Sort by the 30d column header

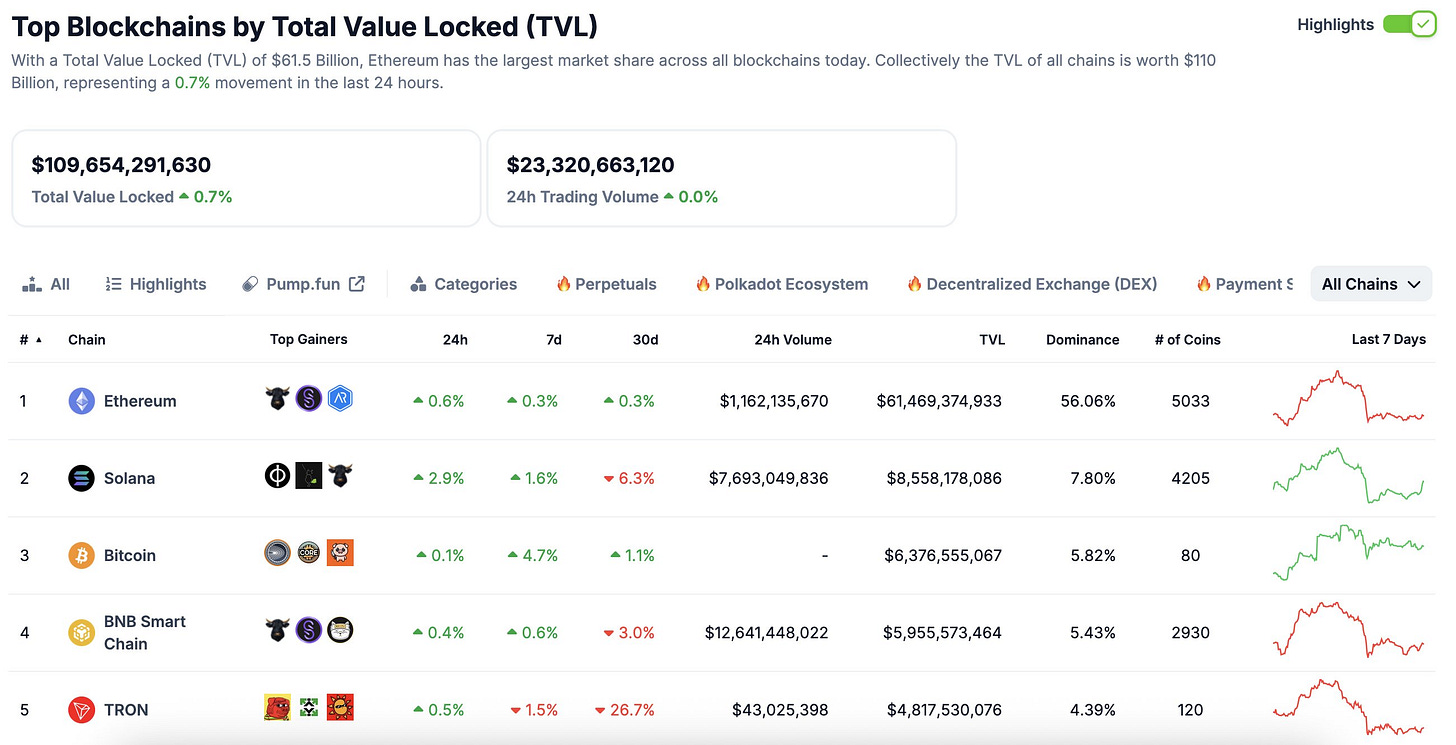646,340
